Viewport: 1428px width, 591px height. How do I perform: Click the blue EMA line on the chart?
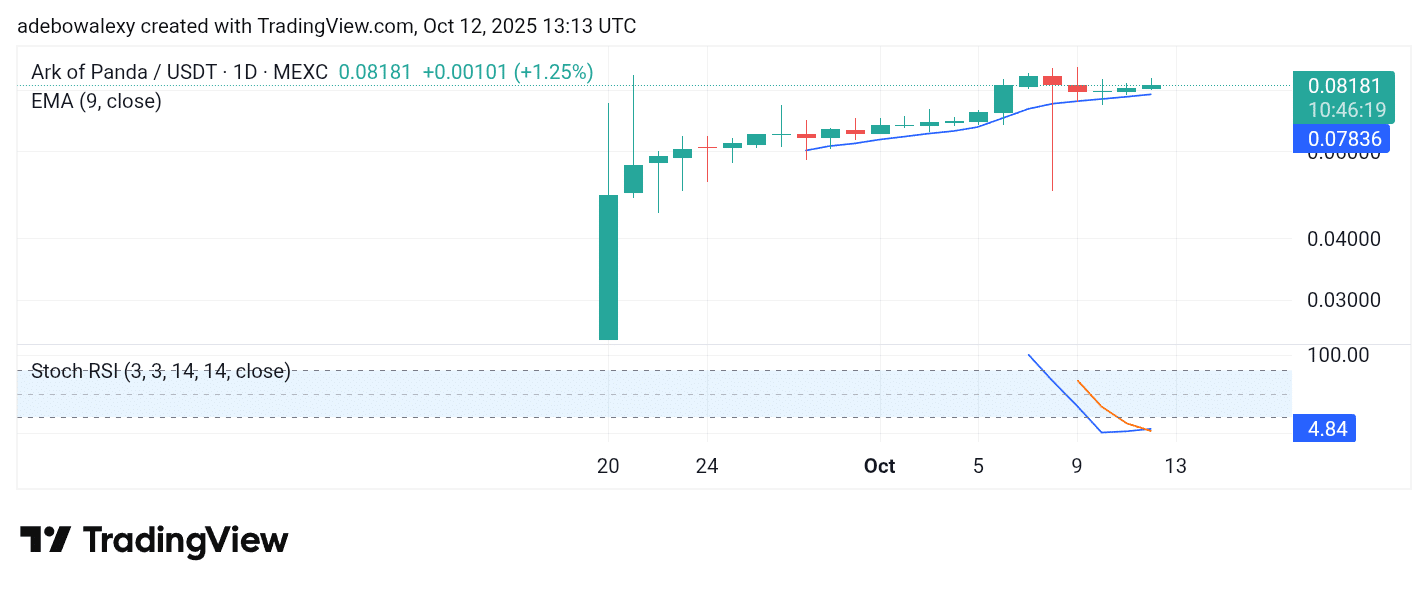tap(900, 138)
